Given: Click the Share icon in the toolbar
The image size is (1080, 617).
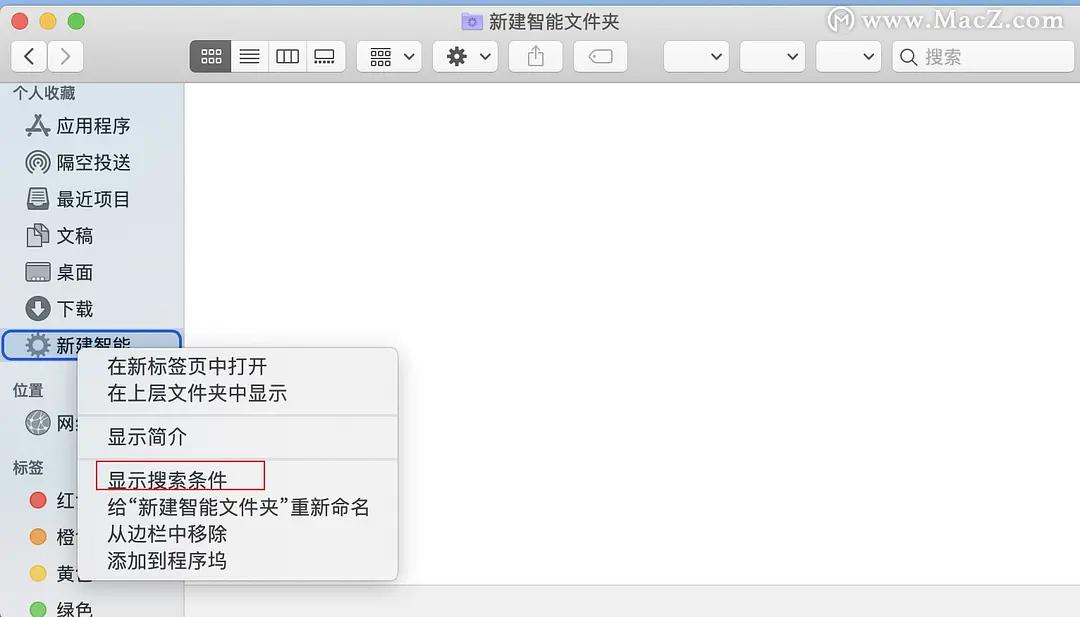Looking at the screenshot, I should point(535,56).
